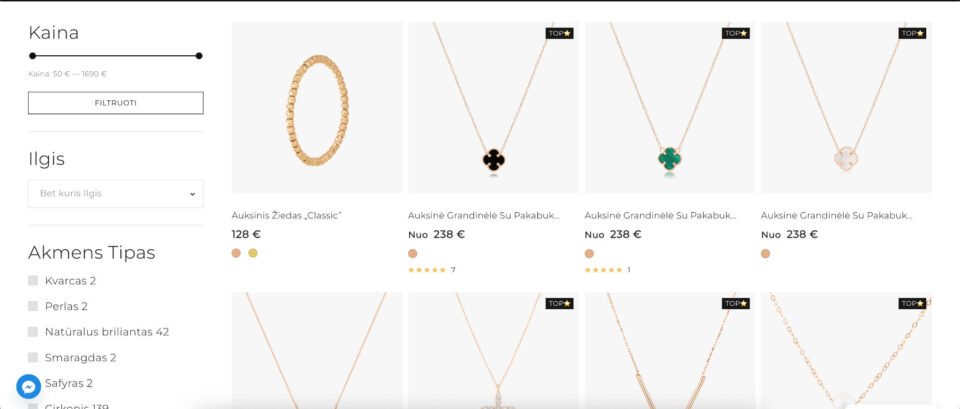Open Auksinis Žiedas Classic product link
Screen dimensions: 960x409
point(287,216)
